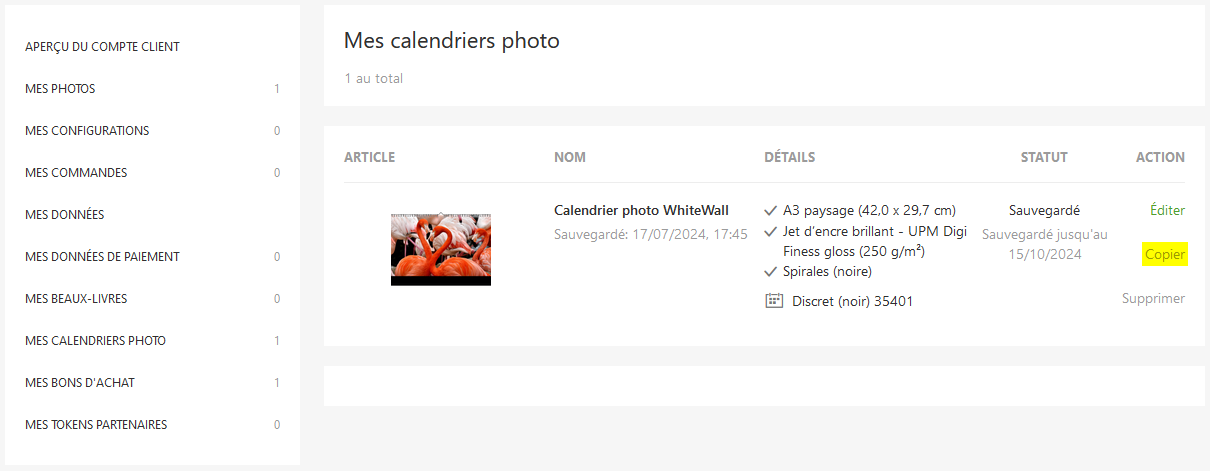Copy the calendar using Copier

coord(1165,254)
